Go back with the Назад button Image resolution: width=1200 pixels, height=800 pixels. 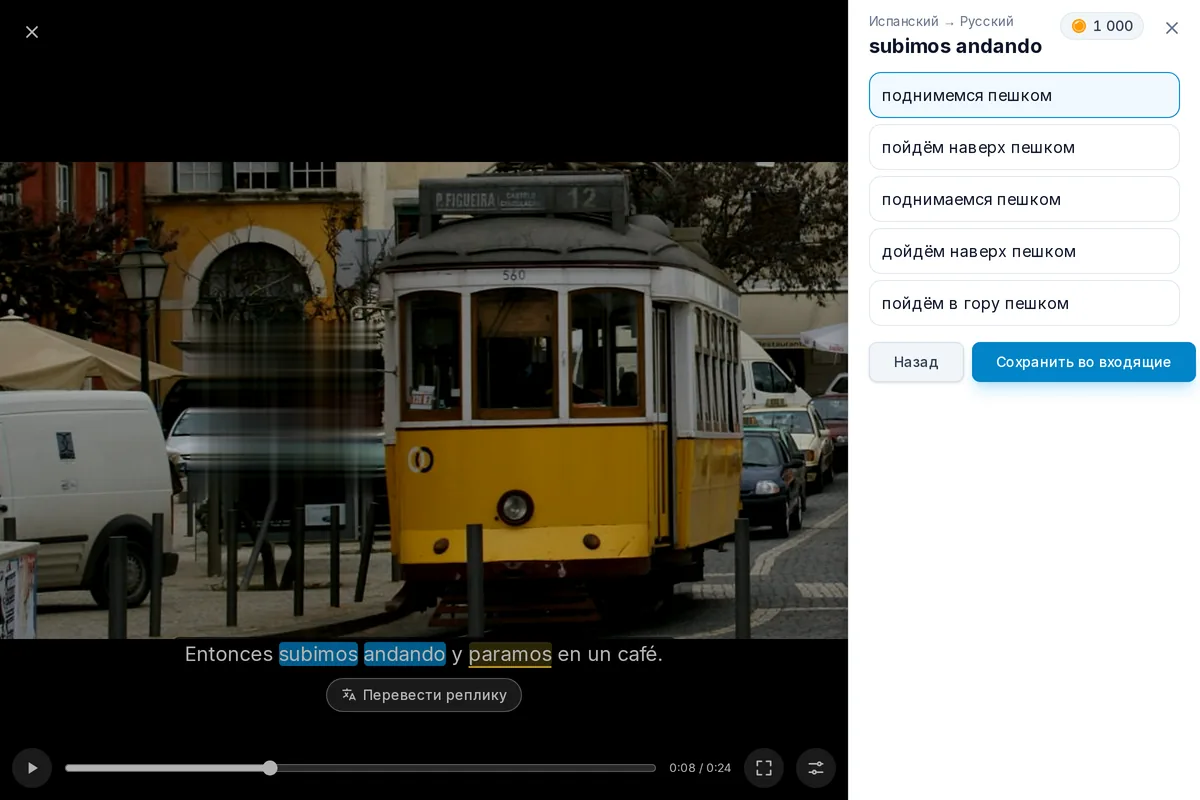(x=916, y=362)
